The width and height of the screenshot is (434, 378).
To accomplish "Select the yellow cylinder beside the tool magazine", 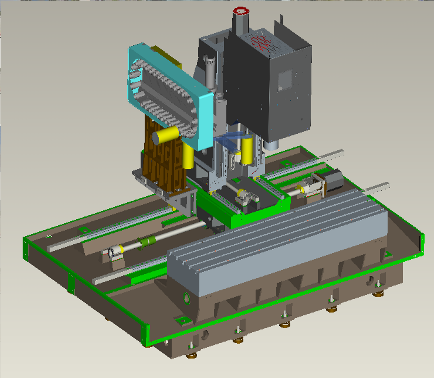I will pos(166,135).
